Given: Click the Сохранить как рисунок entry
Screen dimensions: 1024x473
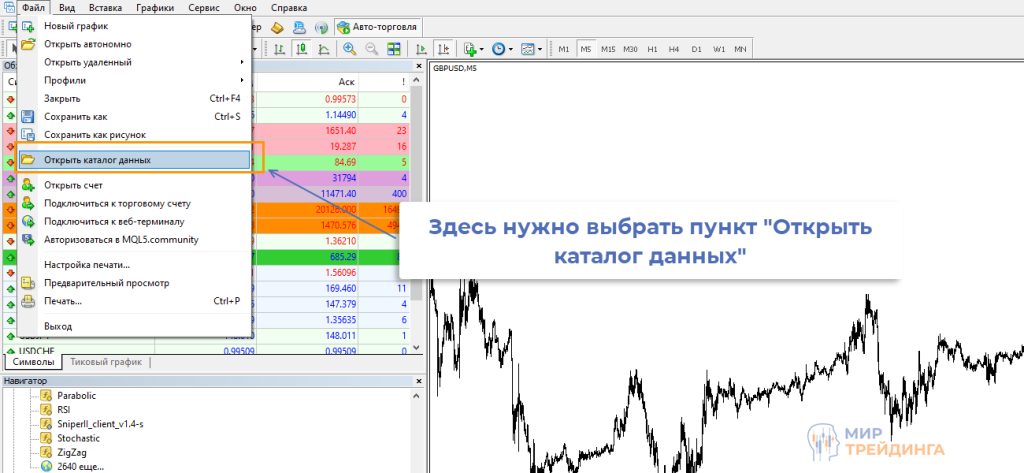Looking at the screenshot, I should click(x=95, y=134).
